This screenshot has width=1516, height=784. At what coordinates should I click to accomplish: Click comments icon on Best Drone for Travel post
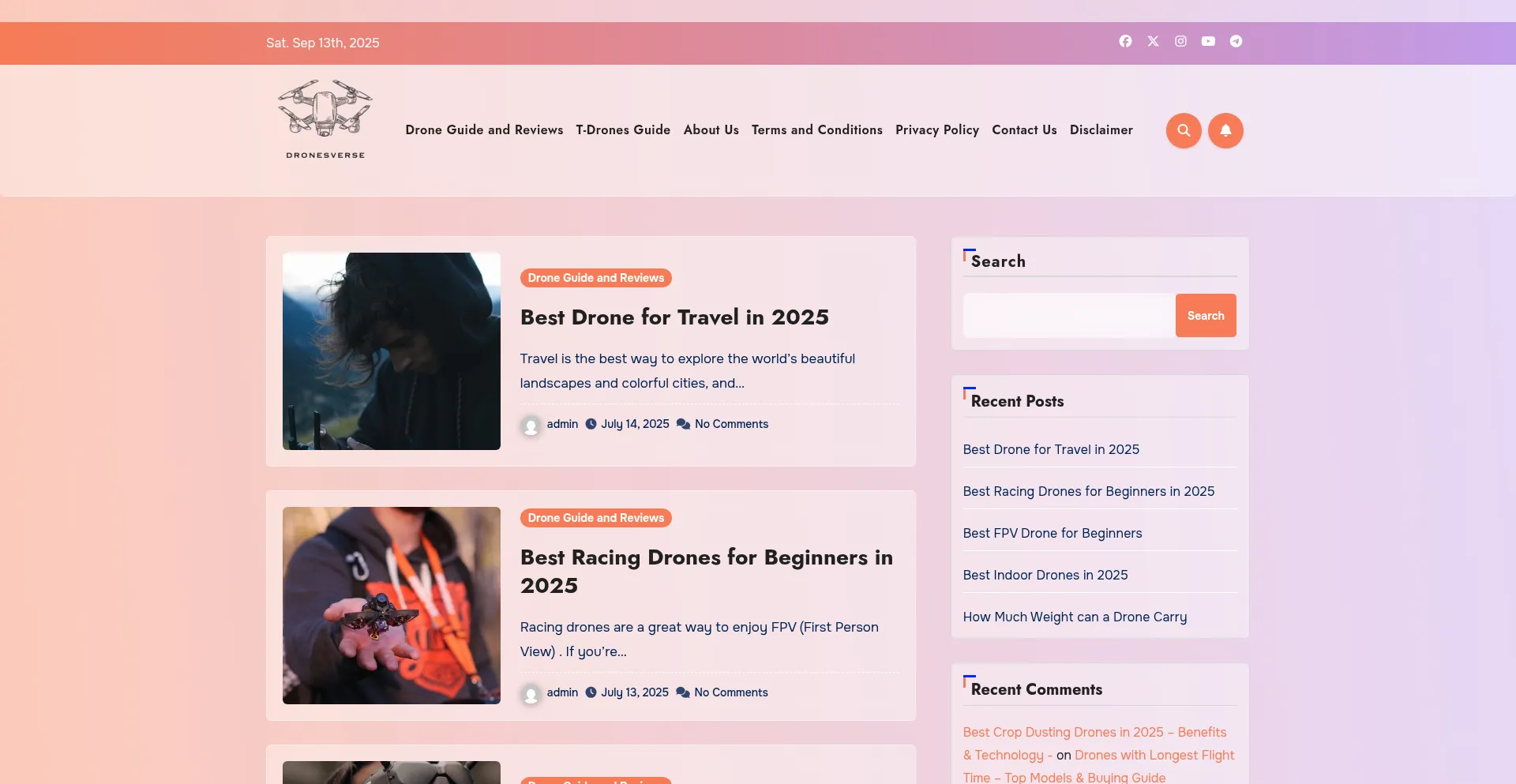[684, 424]
